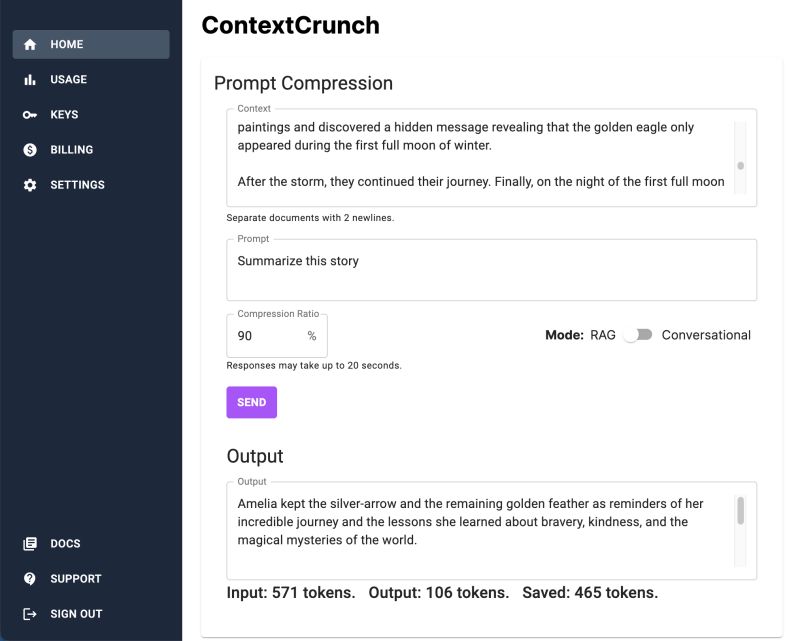Screen dimensions: 800x641
Task: Click the Output box scrollbar thumb
Action: click(x=740, y=511)
